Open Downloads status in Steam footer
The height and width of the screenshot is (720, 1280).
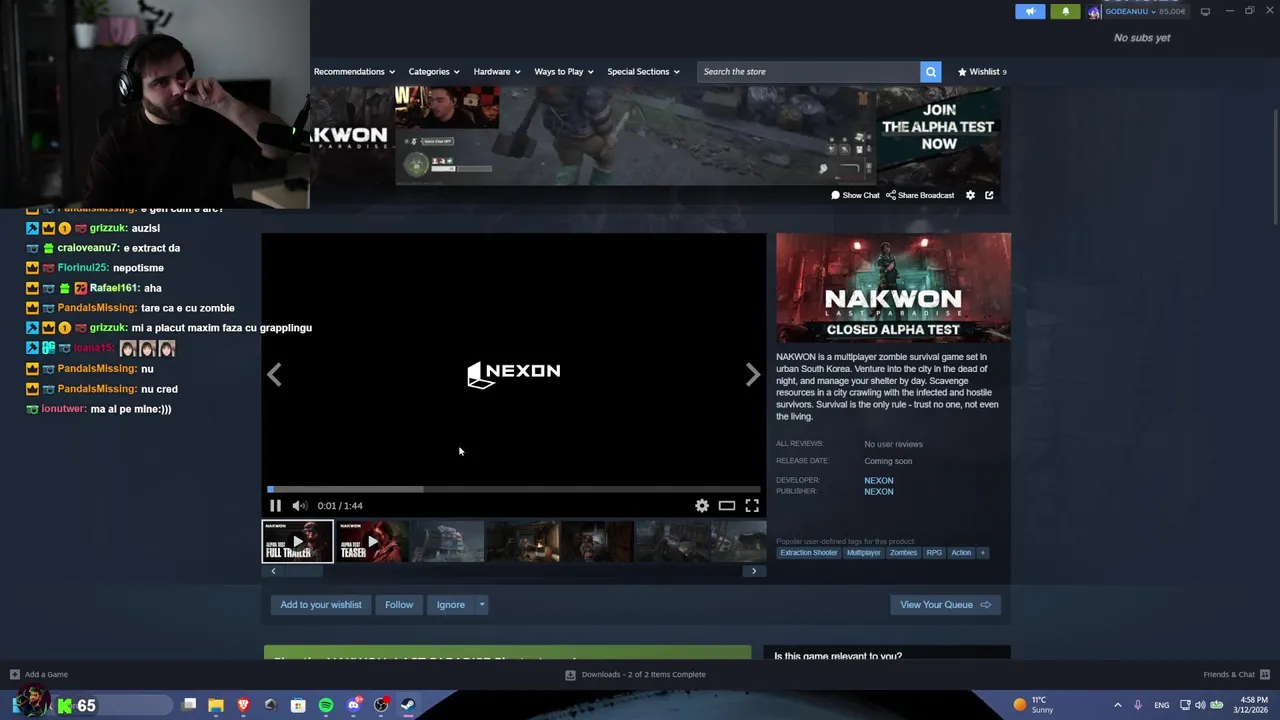(x=636, y=675)
